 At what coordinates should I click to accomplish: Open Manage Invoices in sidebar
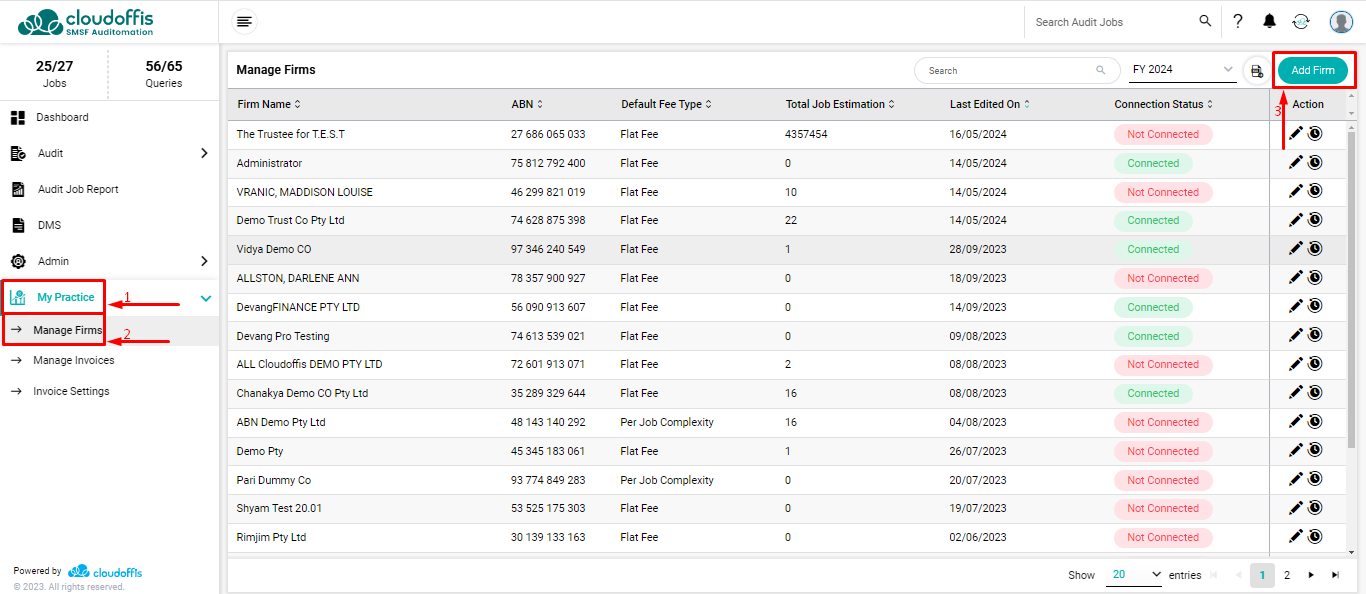click(x=73, y=360)
